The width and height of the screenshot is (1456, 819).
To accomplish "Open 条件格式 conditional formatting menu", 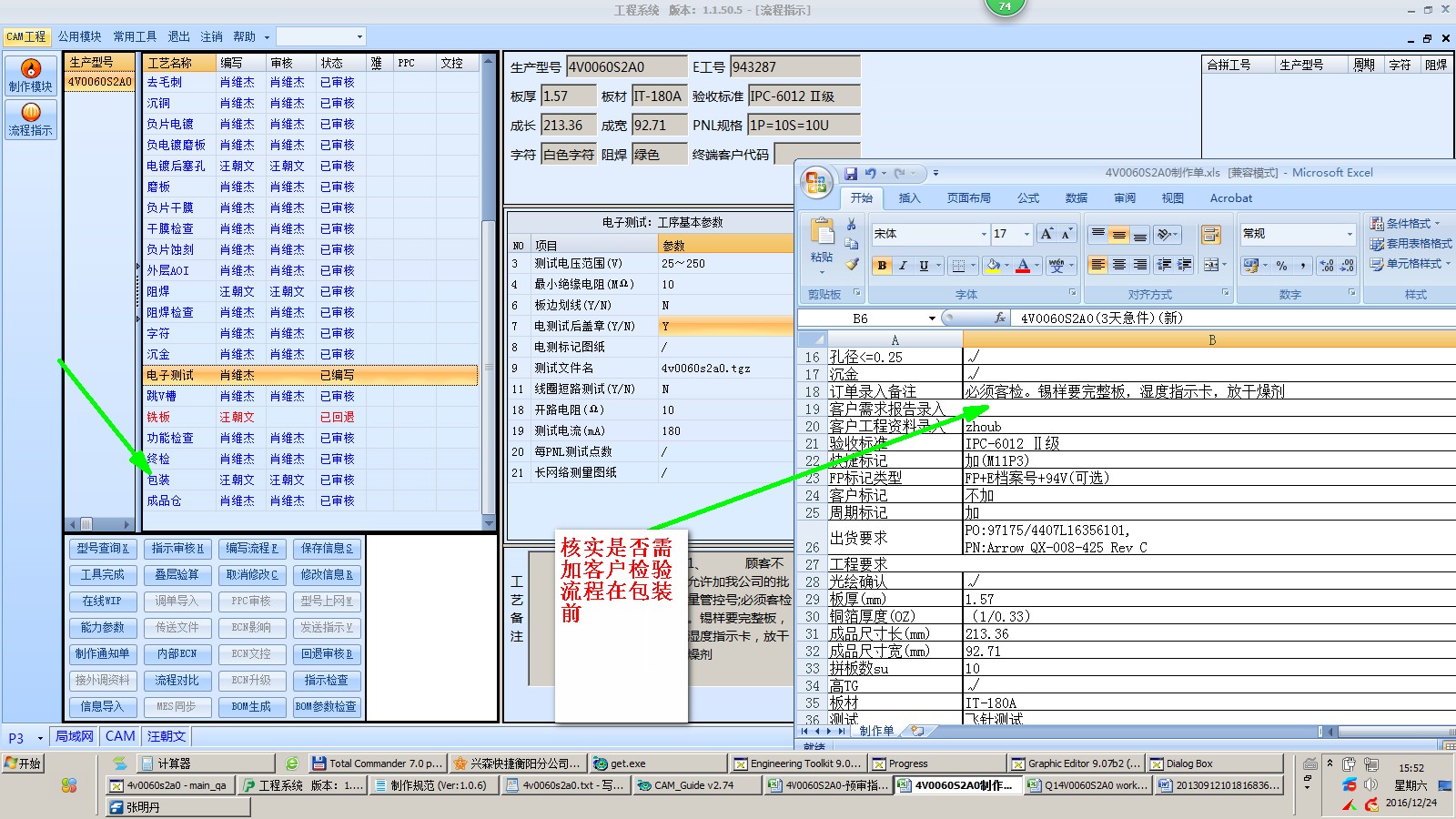I will coord(1406,224).
